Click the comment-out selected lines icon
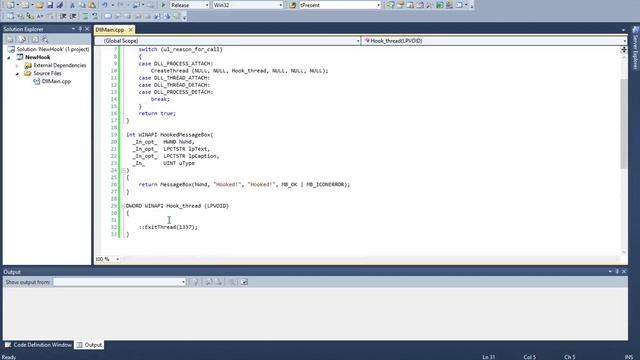The height and width of the screenshot is (360, 640). click(85, 16)
